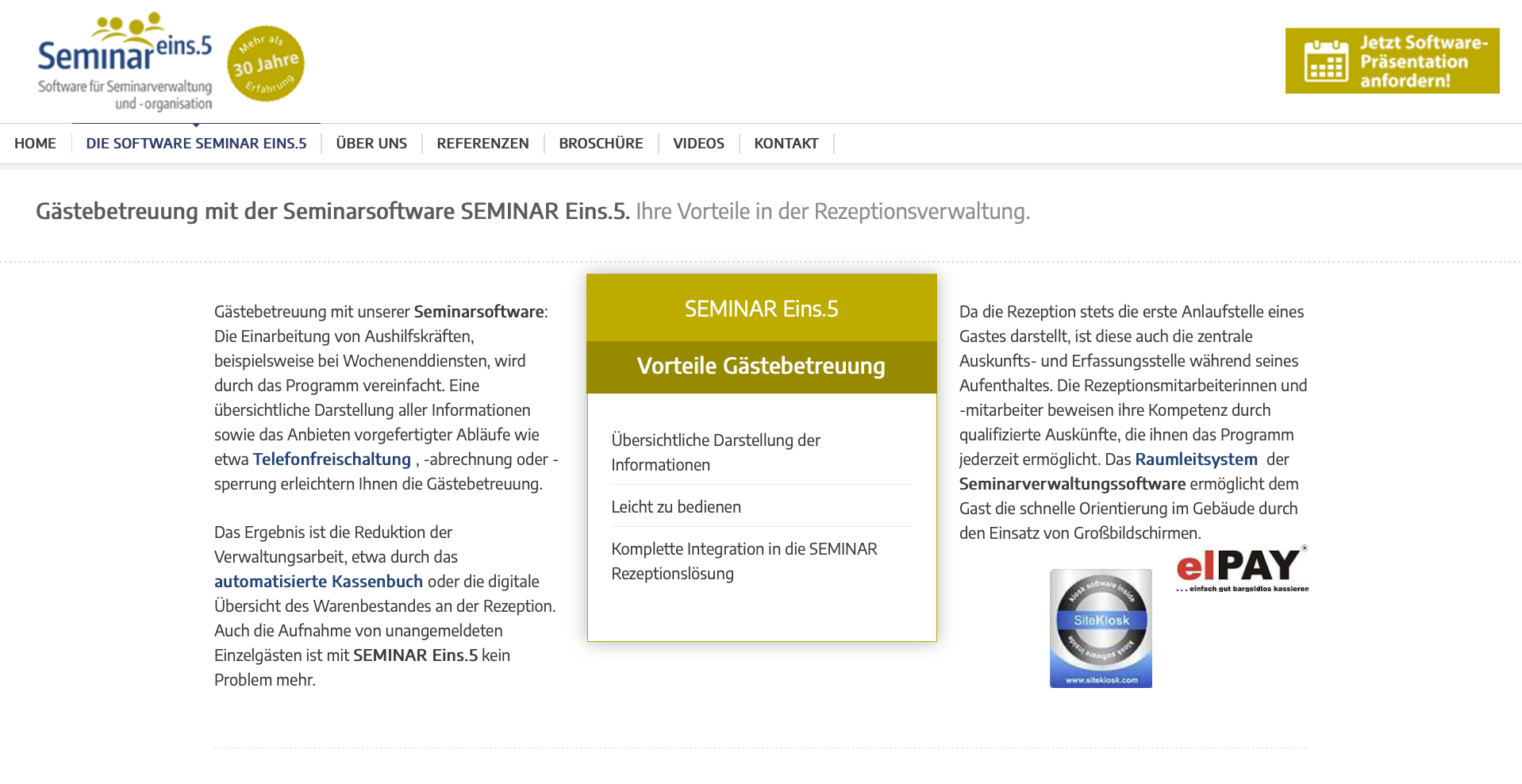This screenshot has width=1522, height=784.
Task: Select the 'Leicht zu bedienen' item
Action: tap(676, 507)
